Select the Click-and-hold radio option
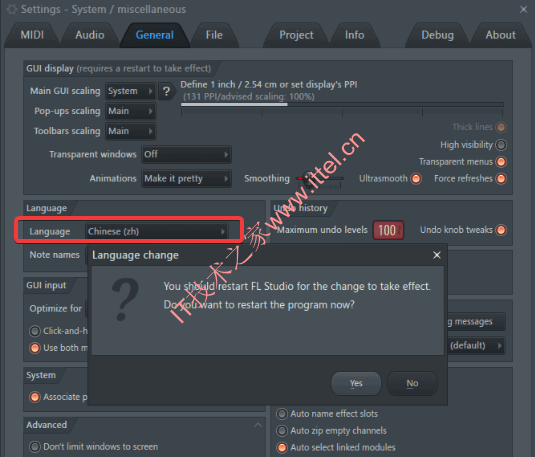Viewport: 535px width, 457px height. pyautogui.click(x=35, y=331)
